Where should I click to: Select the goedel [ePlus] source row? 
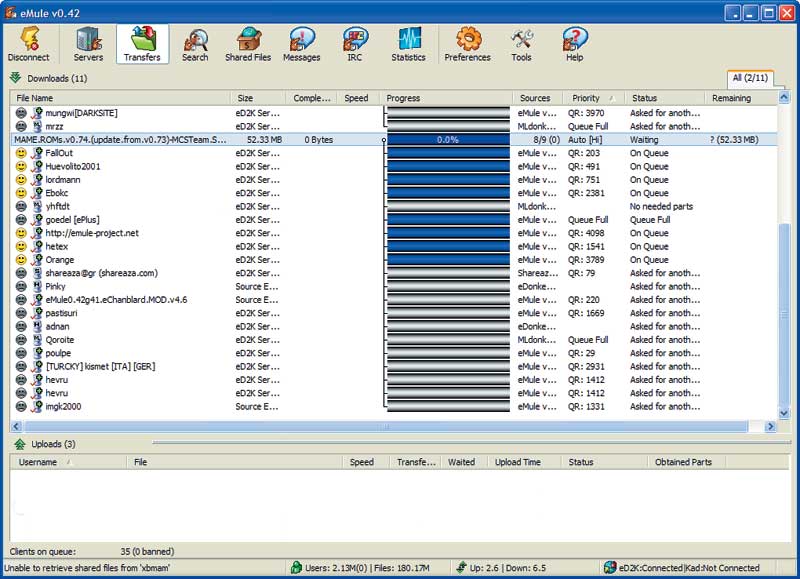394,220
